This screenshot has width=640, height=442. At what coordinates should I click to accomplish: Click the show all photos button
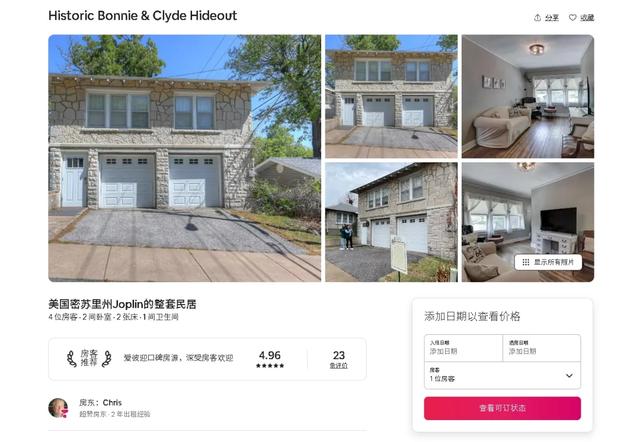548,262
